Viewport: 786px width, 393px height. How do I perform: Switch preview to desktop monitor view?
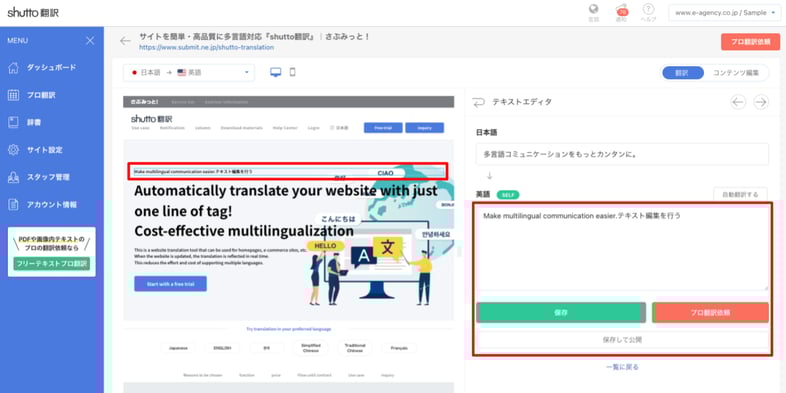pos(276,72)
